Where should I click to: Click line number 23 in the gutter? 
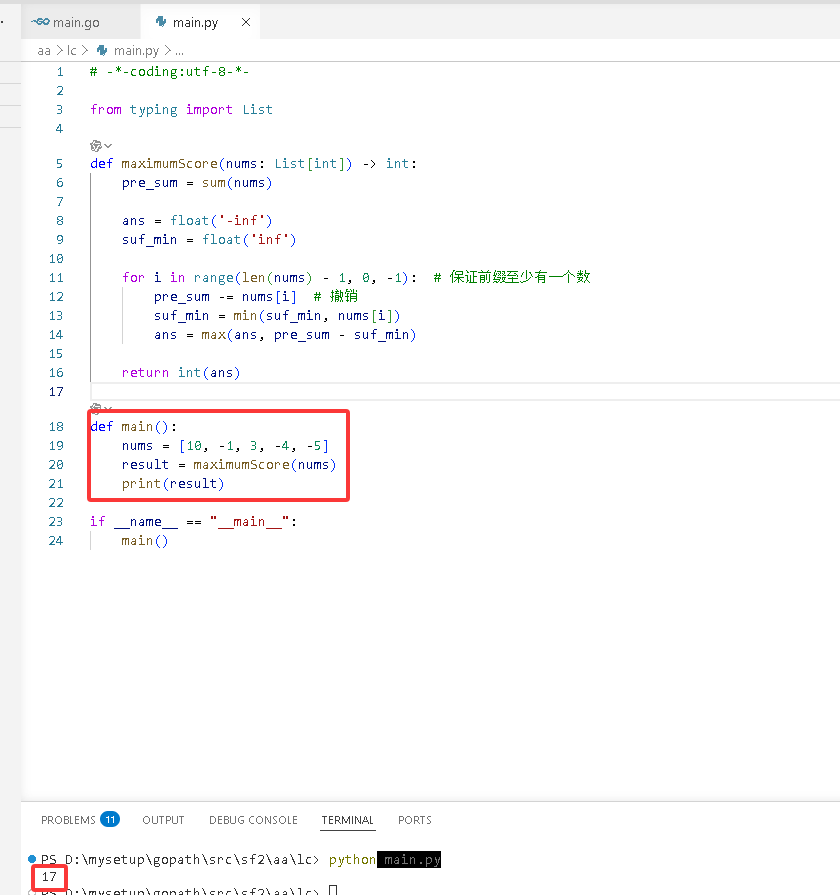click(56, 522)
